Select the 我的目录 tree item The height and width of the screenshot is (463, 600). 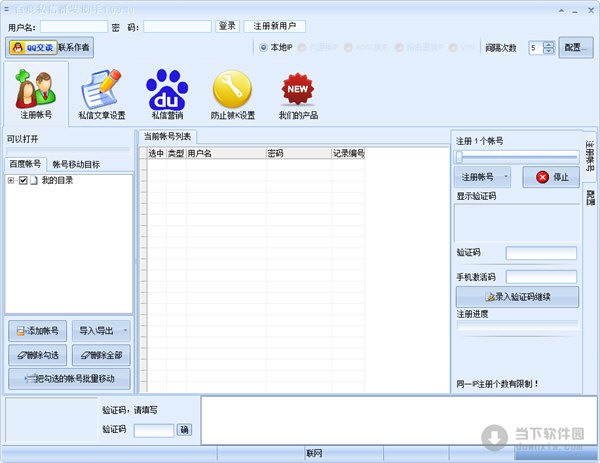click(57, 180)
